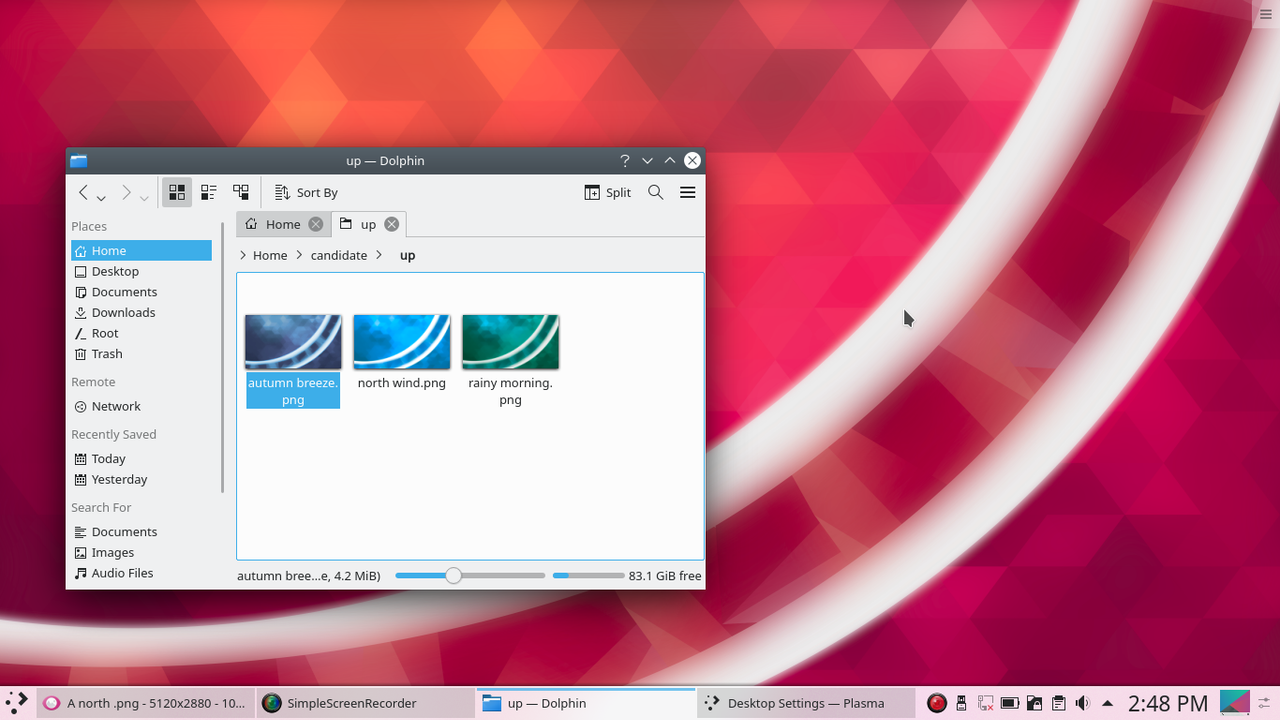The image size is (1280, 720).
Task: Switch to up — Dolphin taskbar entry
Action: point(585,703)
